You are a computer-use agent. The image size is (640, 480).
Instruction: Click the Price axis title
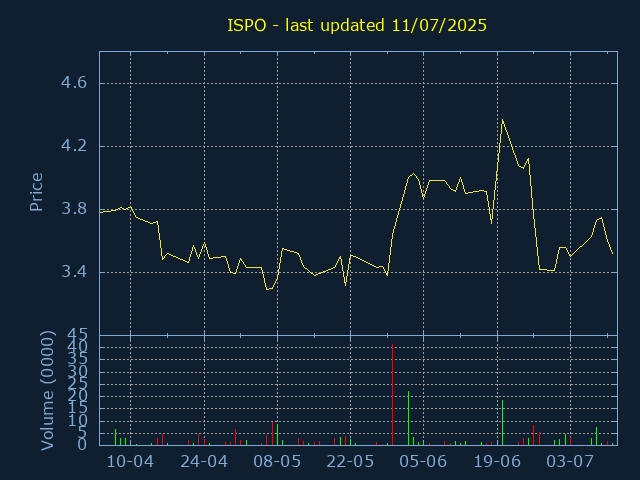pos(36,192)
